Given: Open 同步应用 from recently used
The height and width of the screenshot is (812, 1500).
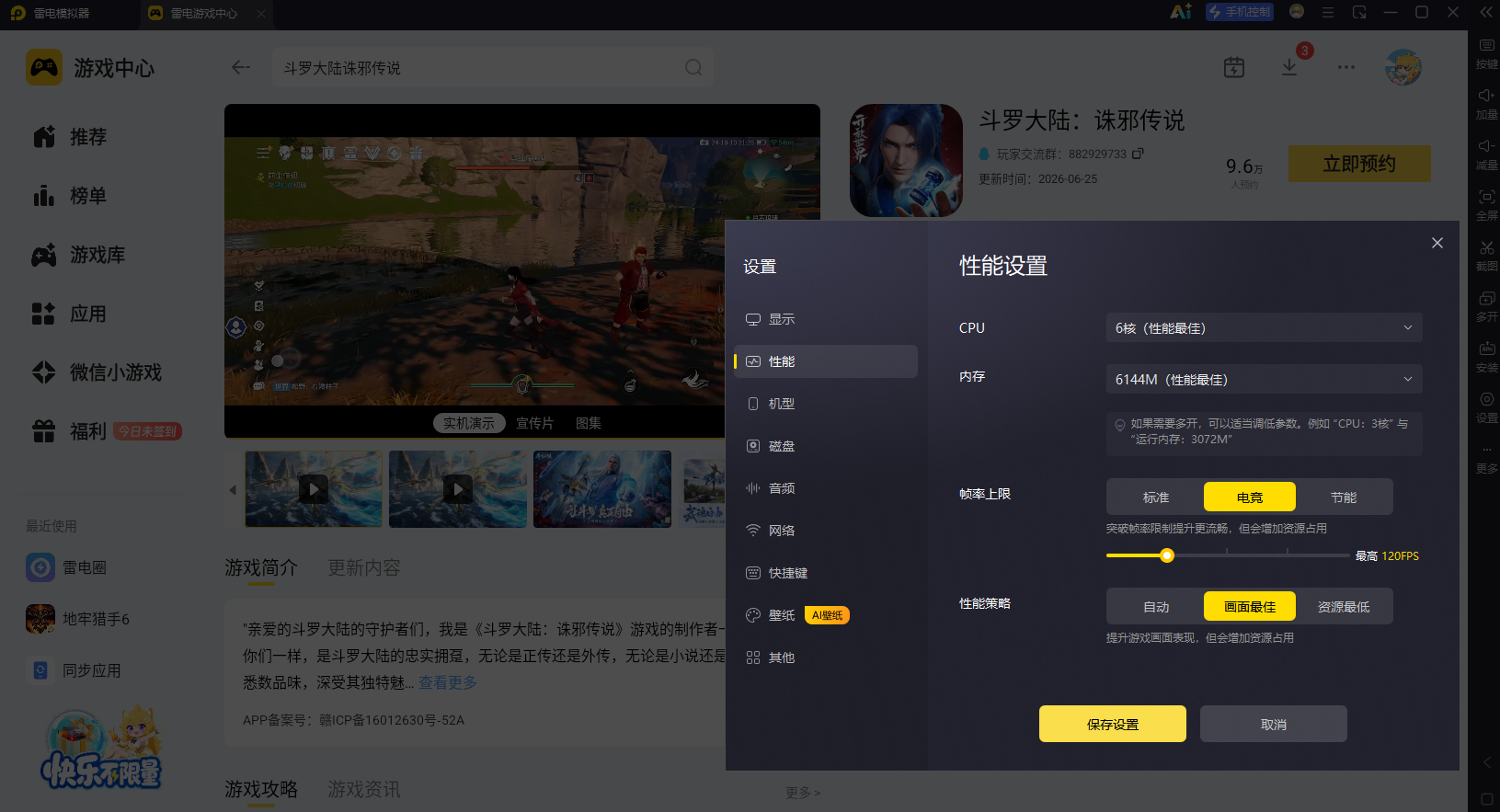Looking at the screenshot, I should (x=74, y=670).
